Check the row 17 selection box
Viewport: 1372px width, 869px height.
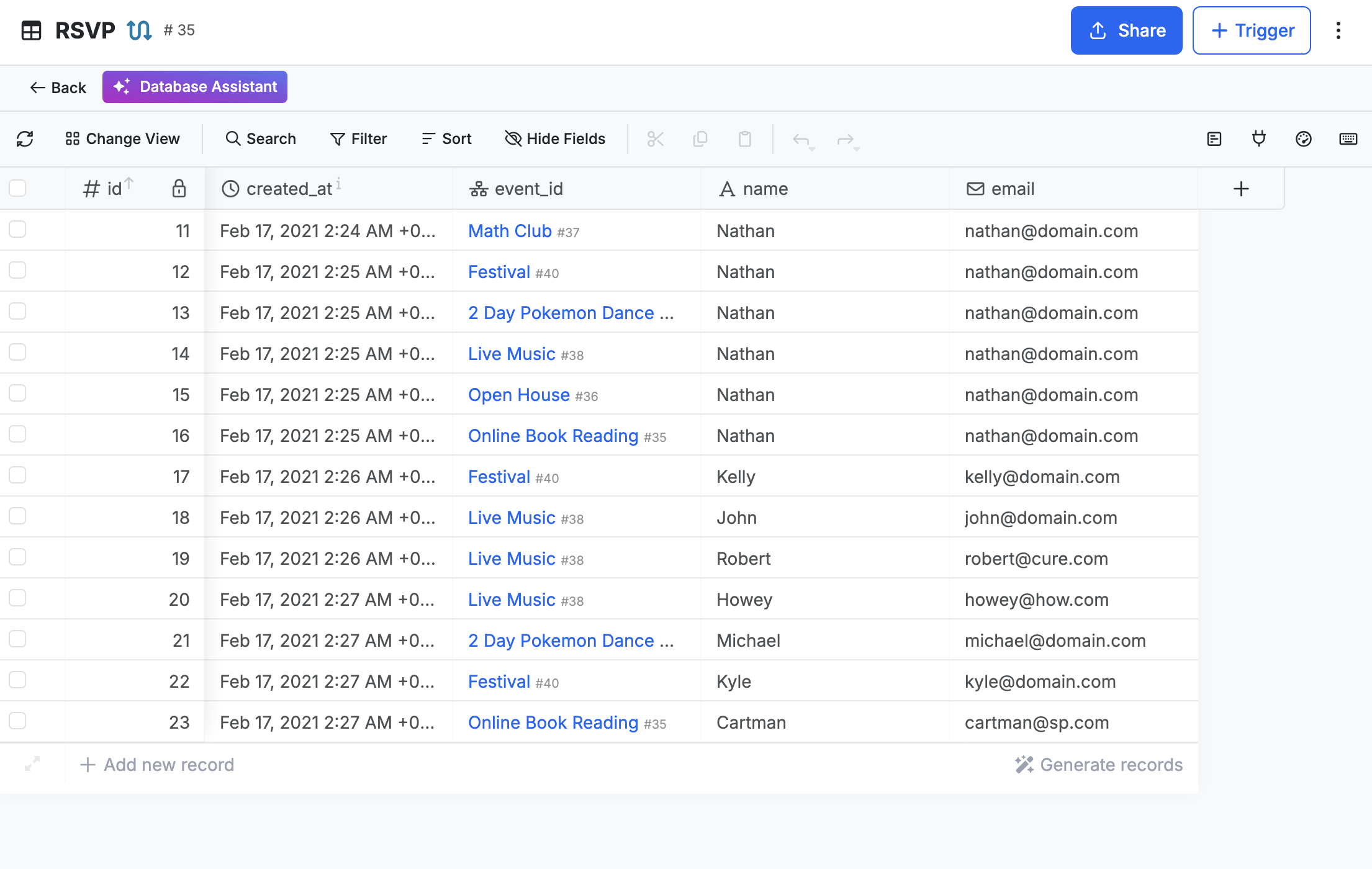17,475
